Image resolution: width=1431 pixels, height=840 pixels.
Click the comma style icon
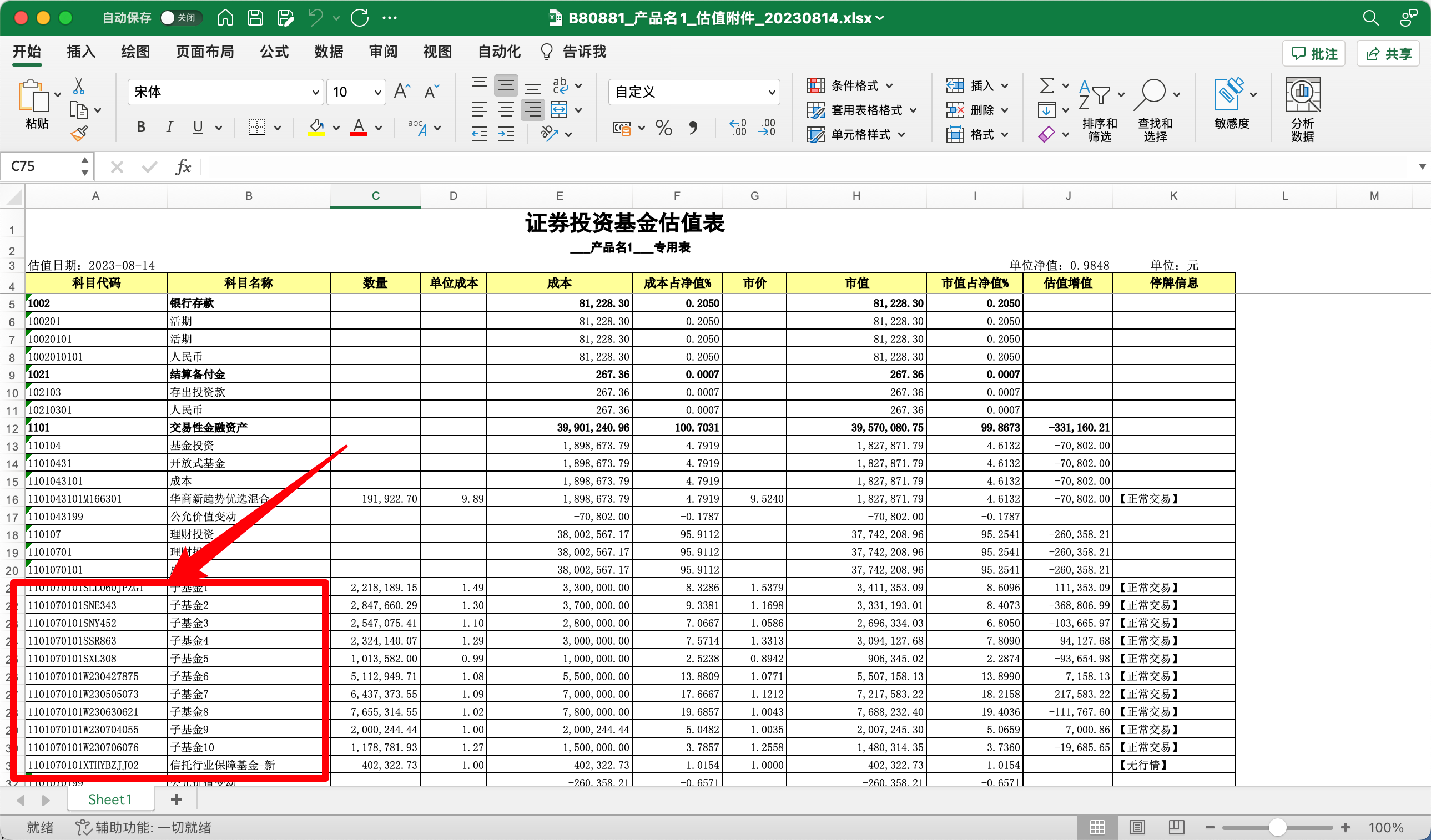[x=693, y=128]
